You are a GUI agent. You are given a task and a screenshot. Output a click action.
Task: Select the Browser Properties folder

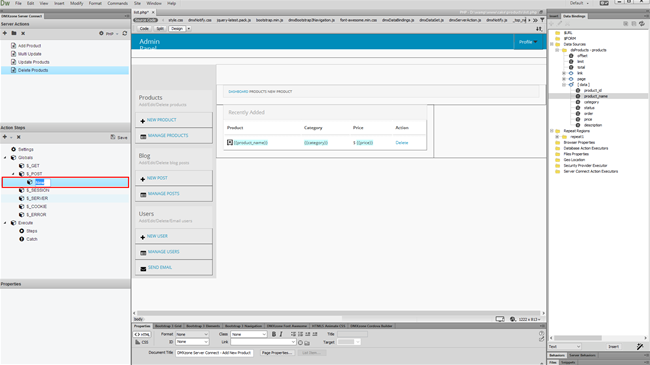[x=579, y=142]
